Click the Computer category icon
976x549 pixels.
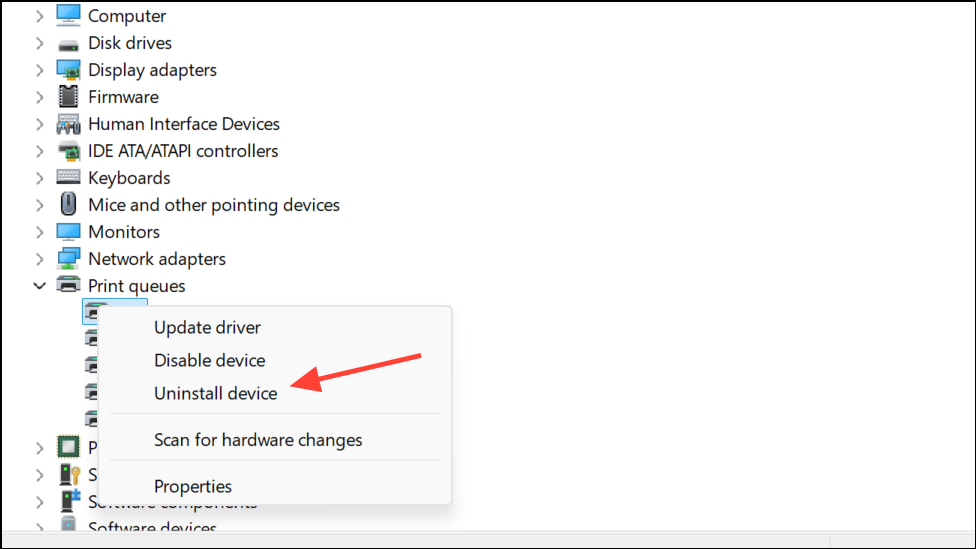click(x=68, y=16)
